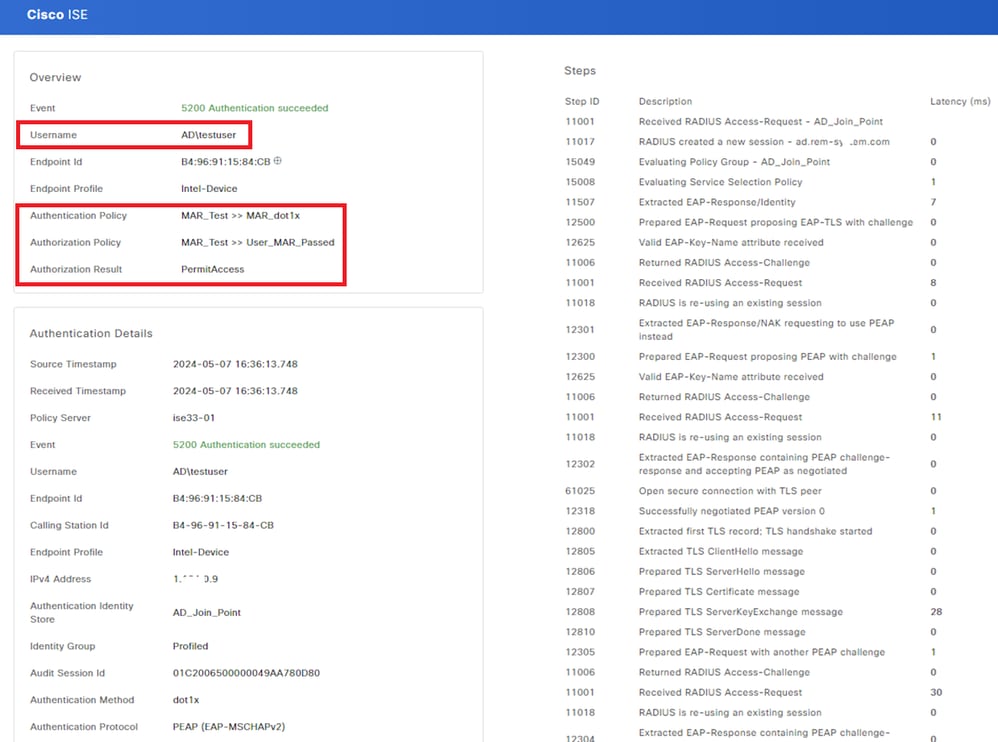Select 'Prepared EAP-Request with another PEAP challenge' step
This screenshot has width=998, height=742.
762,652
